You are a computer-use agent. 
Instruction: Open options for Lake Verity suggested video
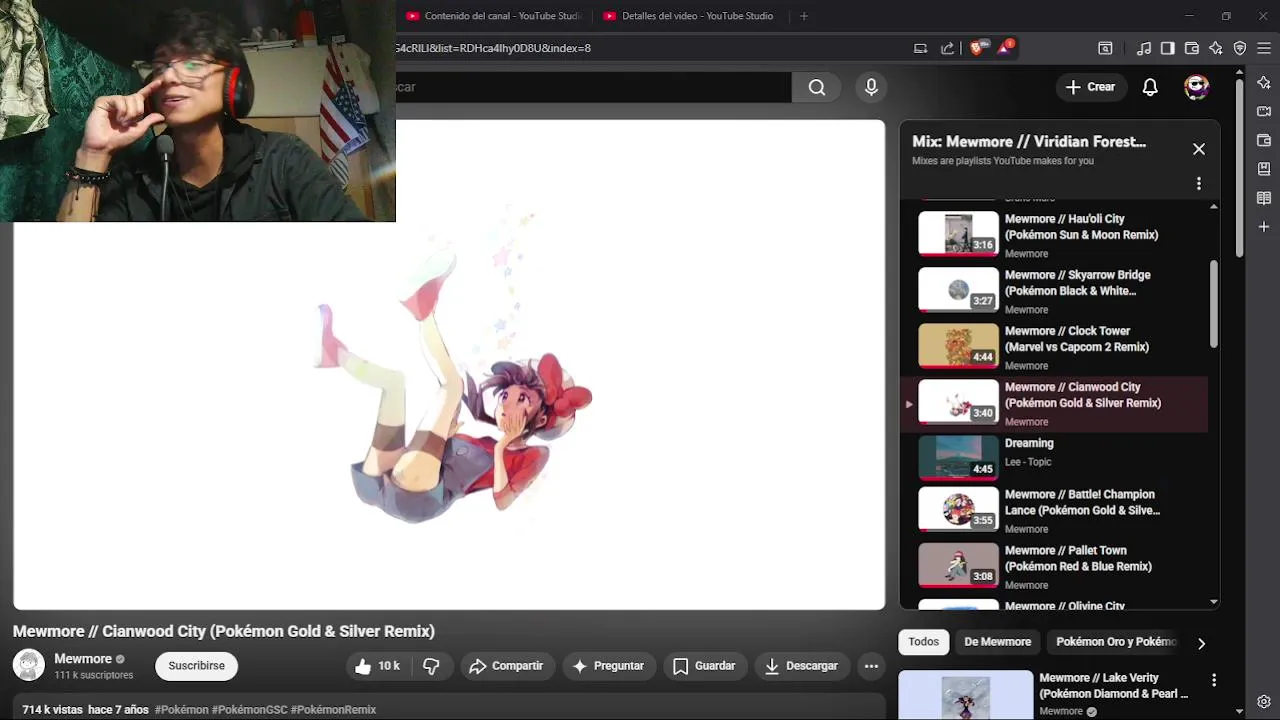click(x=1214, y=680)
